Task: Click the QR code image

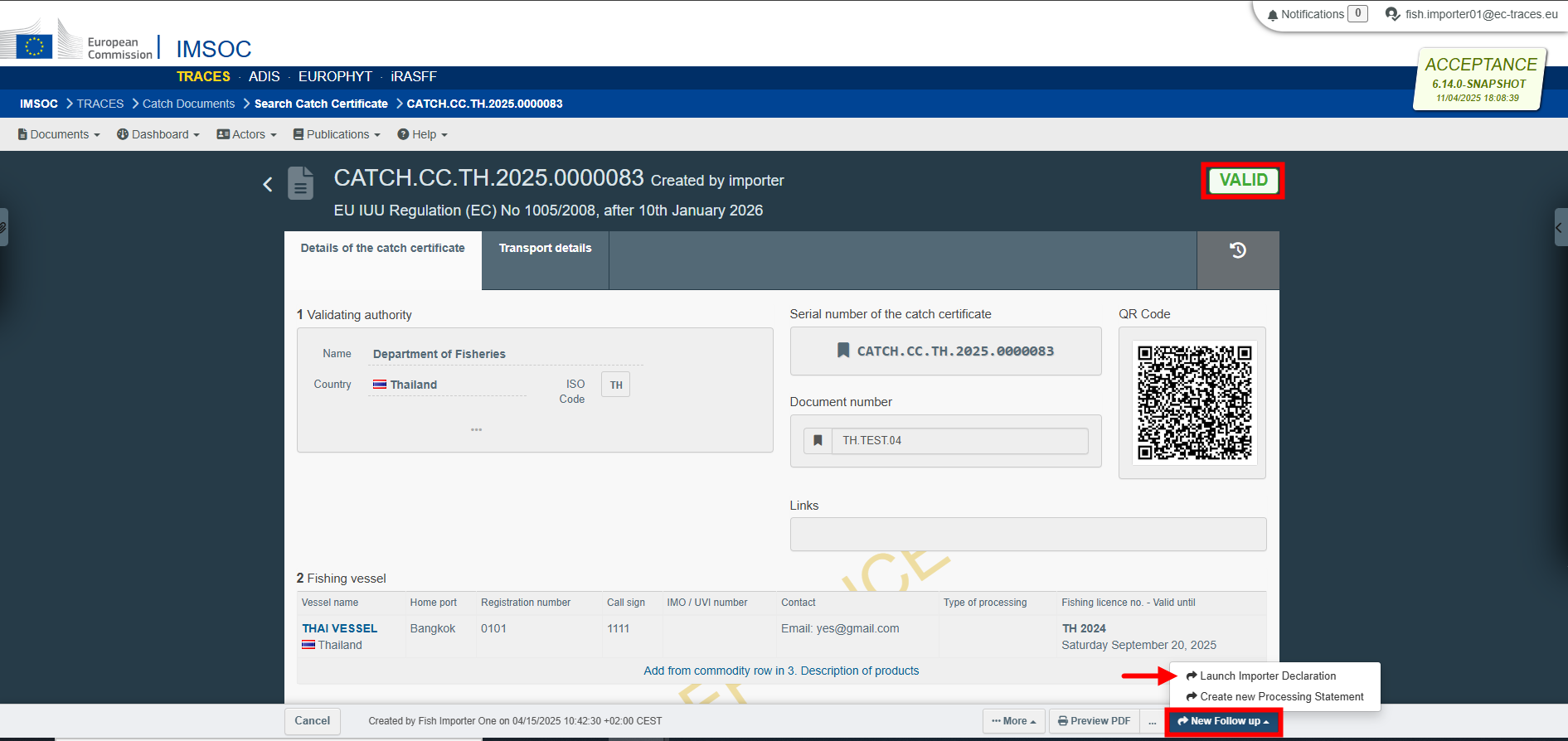Action: (x=1193, y=403)
